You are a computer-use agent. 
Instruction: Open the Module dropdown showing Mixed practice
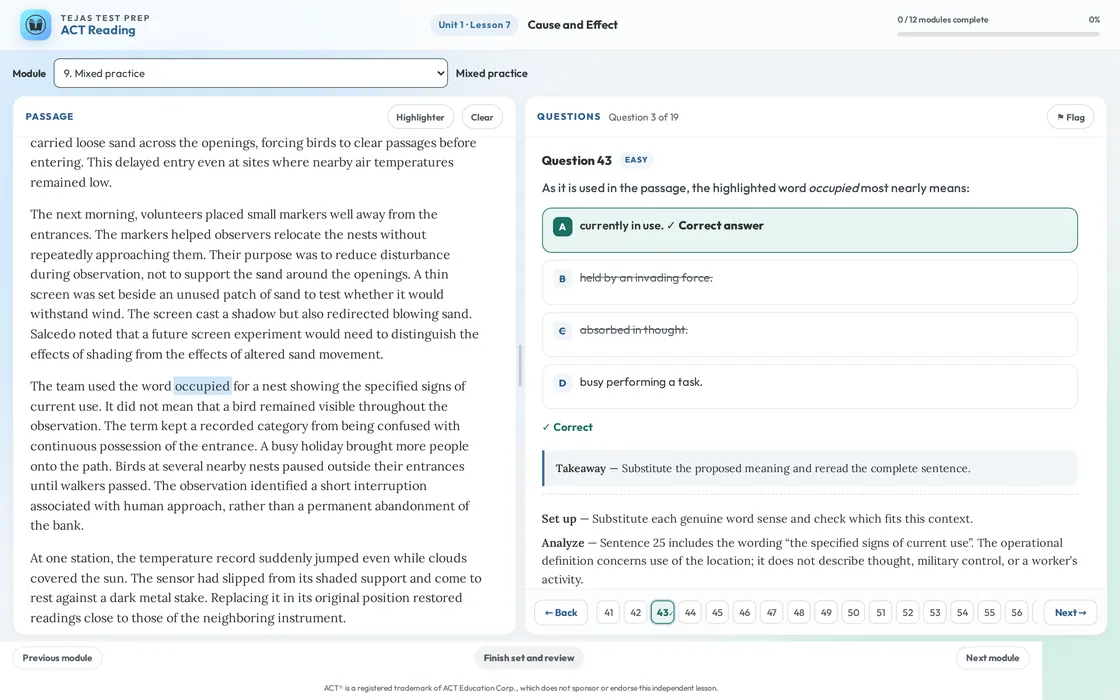click(x=251, y=74)
